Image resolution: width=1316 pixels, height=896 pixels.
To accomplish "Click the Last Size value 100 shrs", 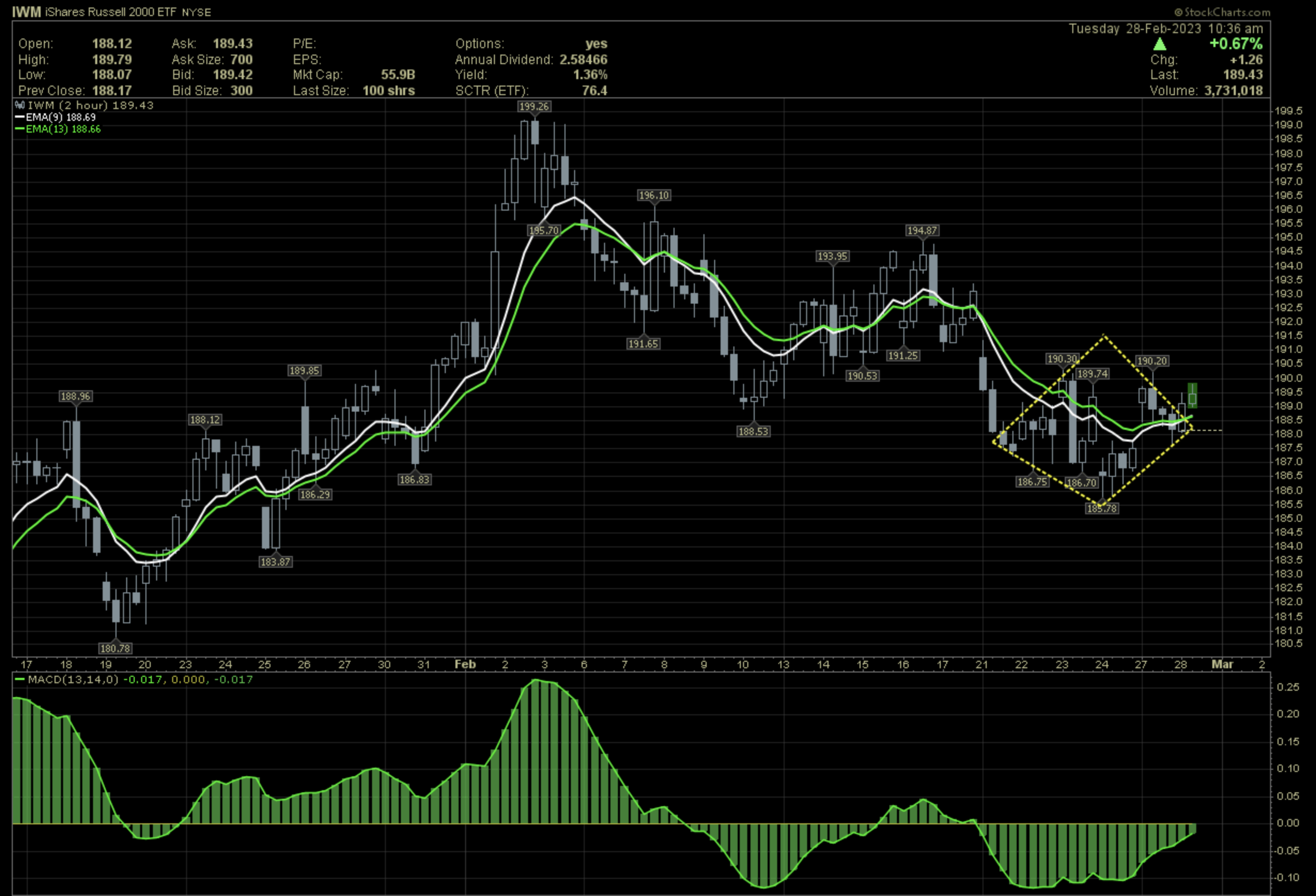I will [x=389, y=91].
